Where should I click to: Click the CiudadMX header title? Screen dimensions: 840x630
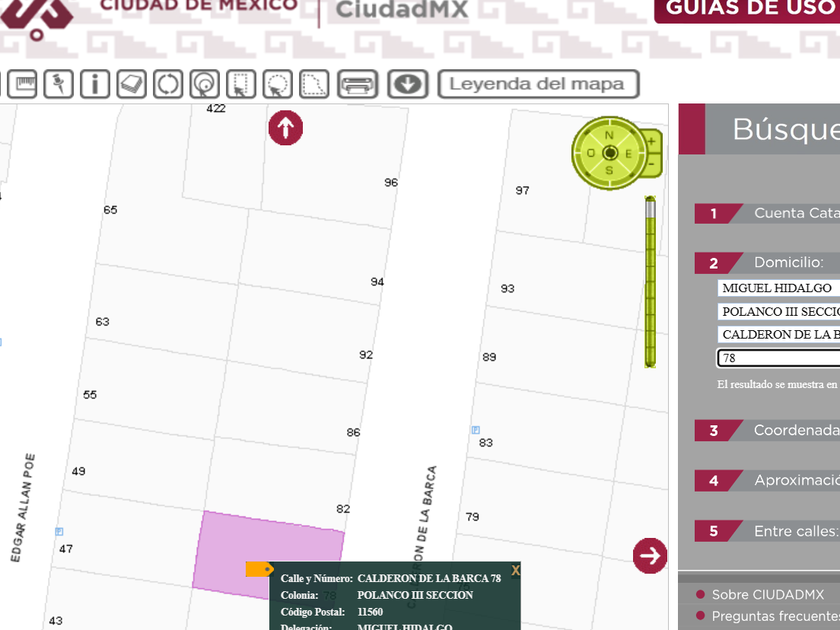click(x=402, y=10)
